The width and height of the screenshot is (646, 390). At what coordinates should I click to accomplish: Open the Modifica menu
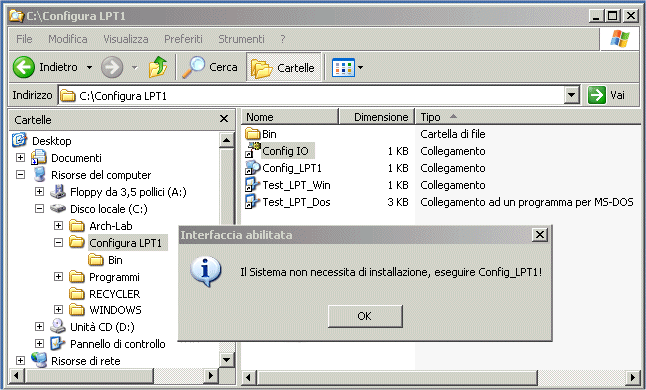[68, 39]
